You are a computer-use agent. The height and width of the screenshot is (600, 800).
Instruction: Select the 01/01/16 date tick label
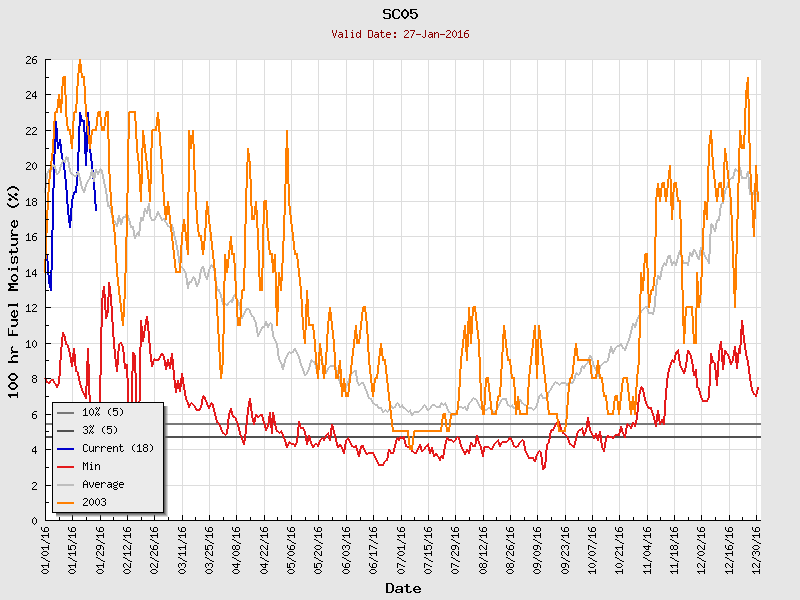coord(46,546)
